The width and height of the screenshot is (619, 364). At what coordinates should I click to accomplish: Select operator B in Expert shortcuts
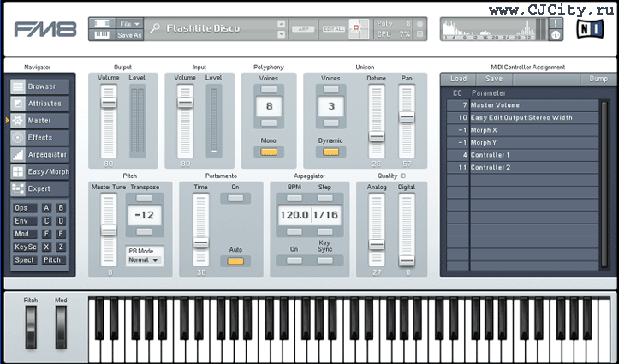(60, 208)
